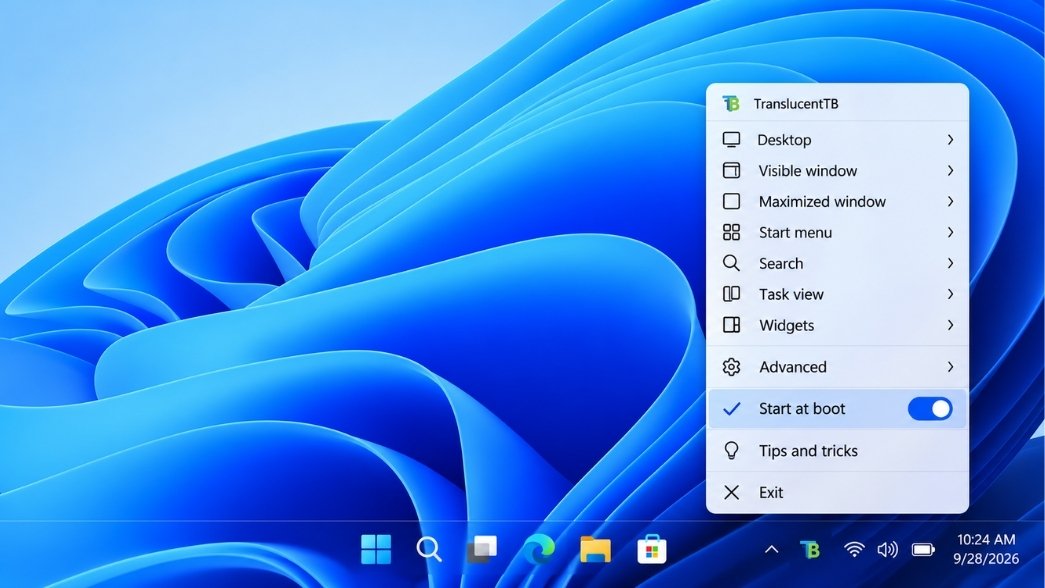Select the Maximized window menu entry

pyautogui.click(x=837, y=201)
